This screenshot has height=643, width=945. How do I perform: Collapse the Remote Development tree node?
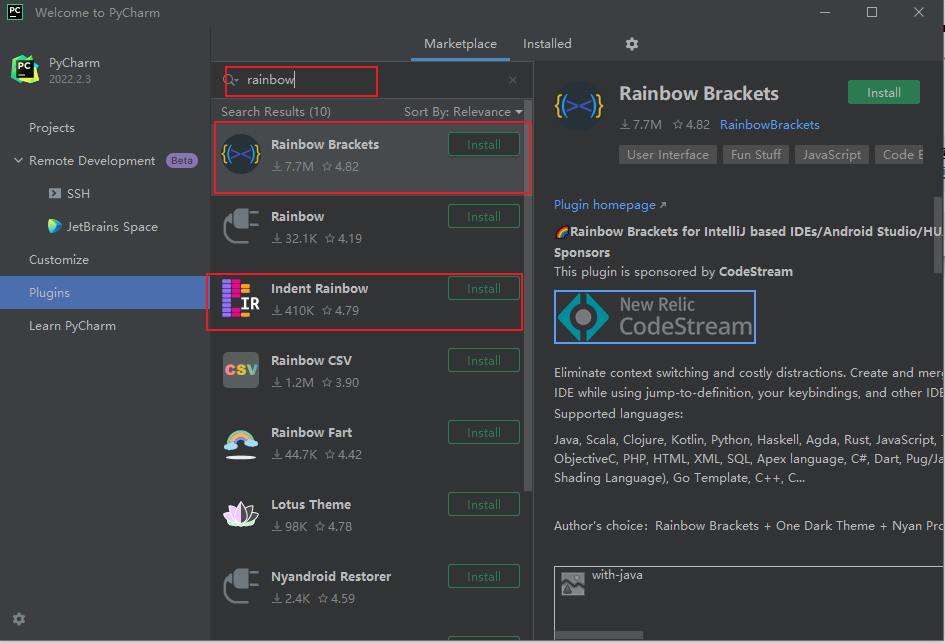pos(19,160)
